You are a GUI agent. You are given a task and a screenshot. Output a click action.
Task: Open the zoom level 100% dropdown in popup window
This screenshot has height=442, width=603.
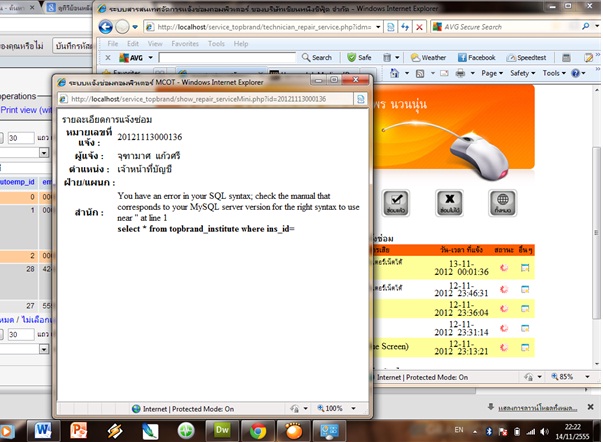[x=353, y=409]
